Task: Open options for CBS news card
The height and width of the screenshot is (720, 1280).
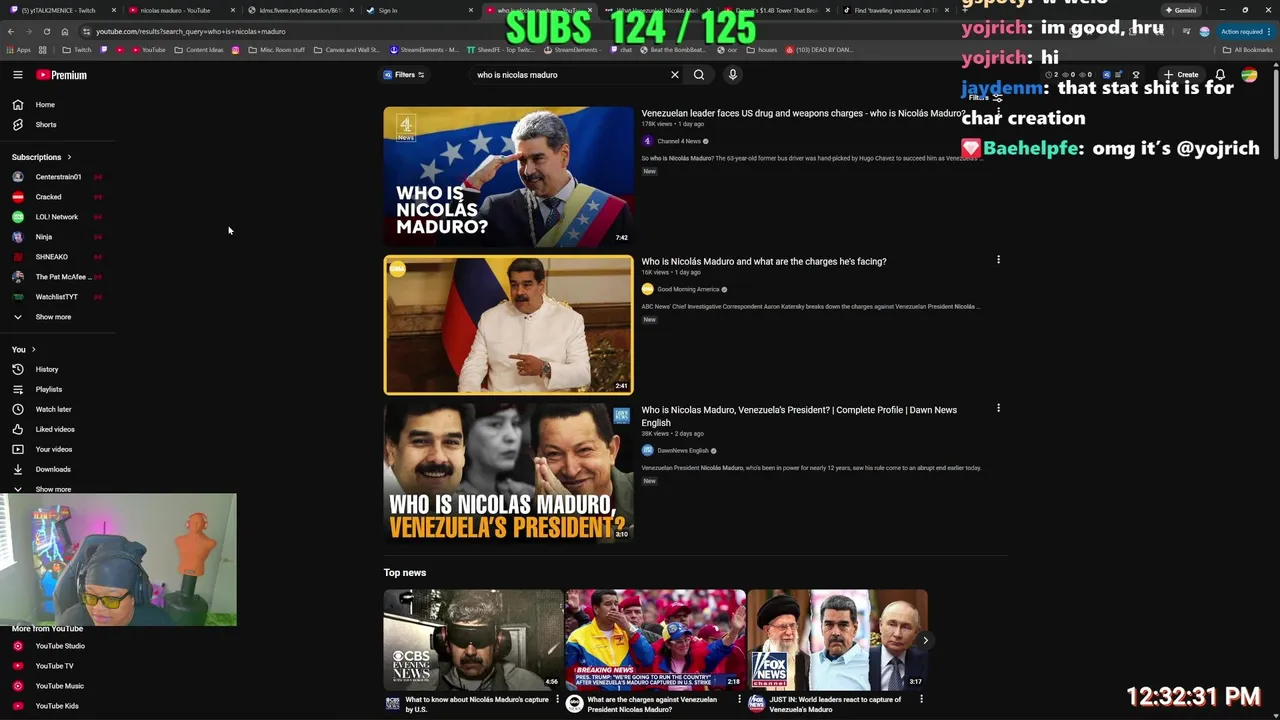Action: pyautogui.click(x=557, y=699)
